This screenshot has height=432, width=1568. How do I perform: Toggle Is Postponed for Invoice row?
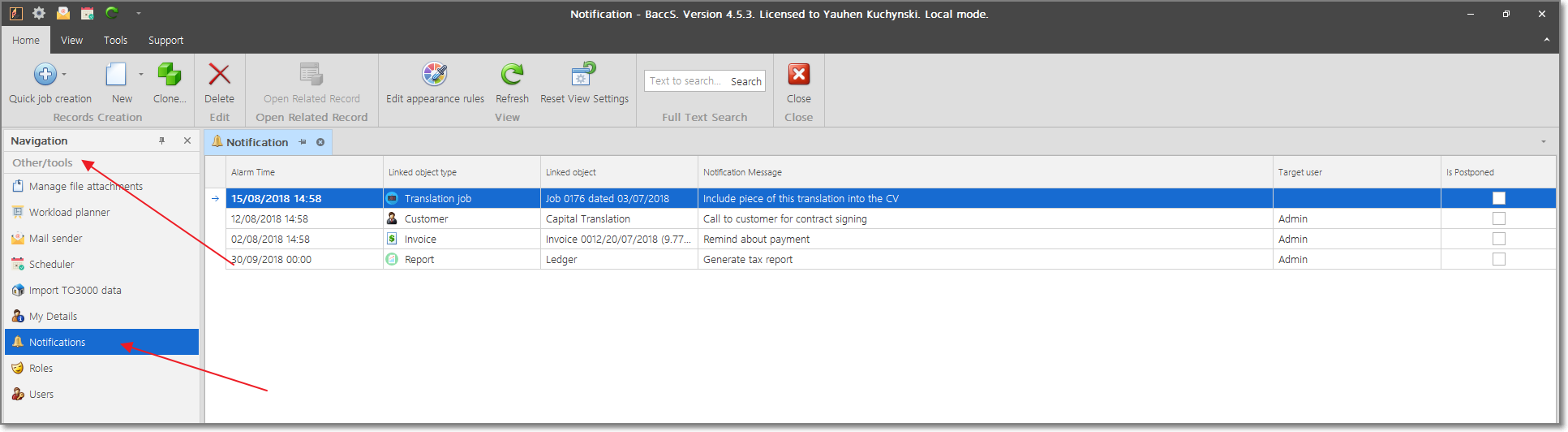[1499, 239]
